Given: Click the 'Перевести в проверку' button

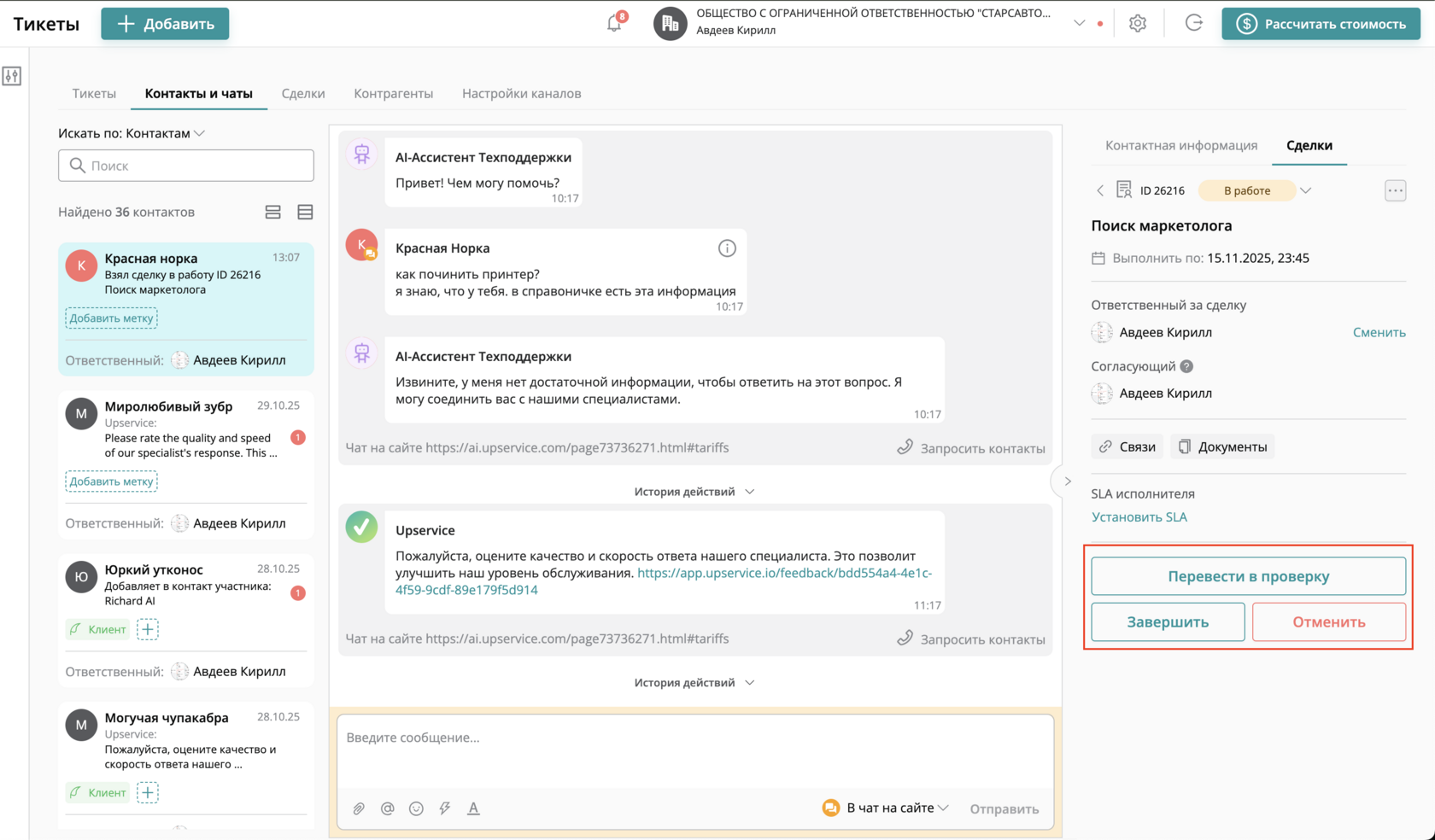Looking at the screenshot, I should coord(1248,576).
